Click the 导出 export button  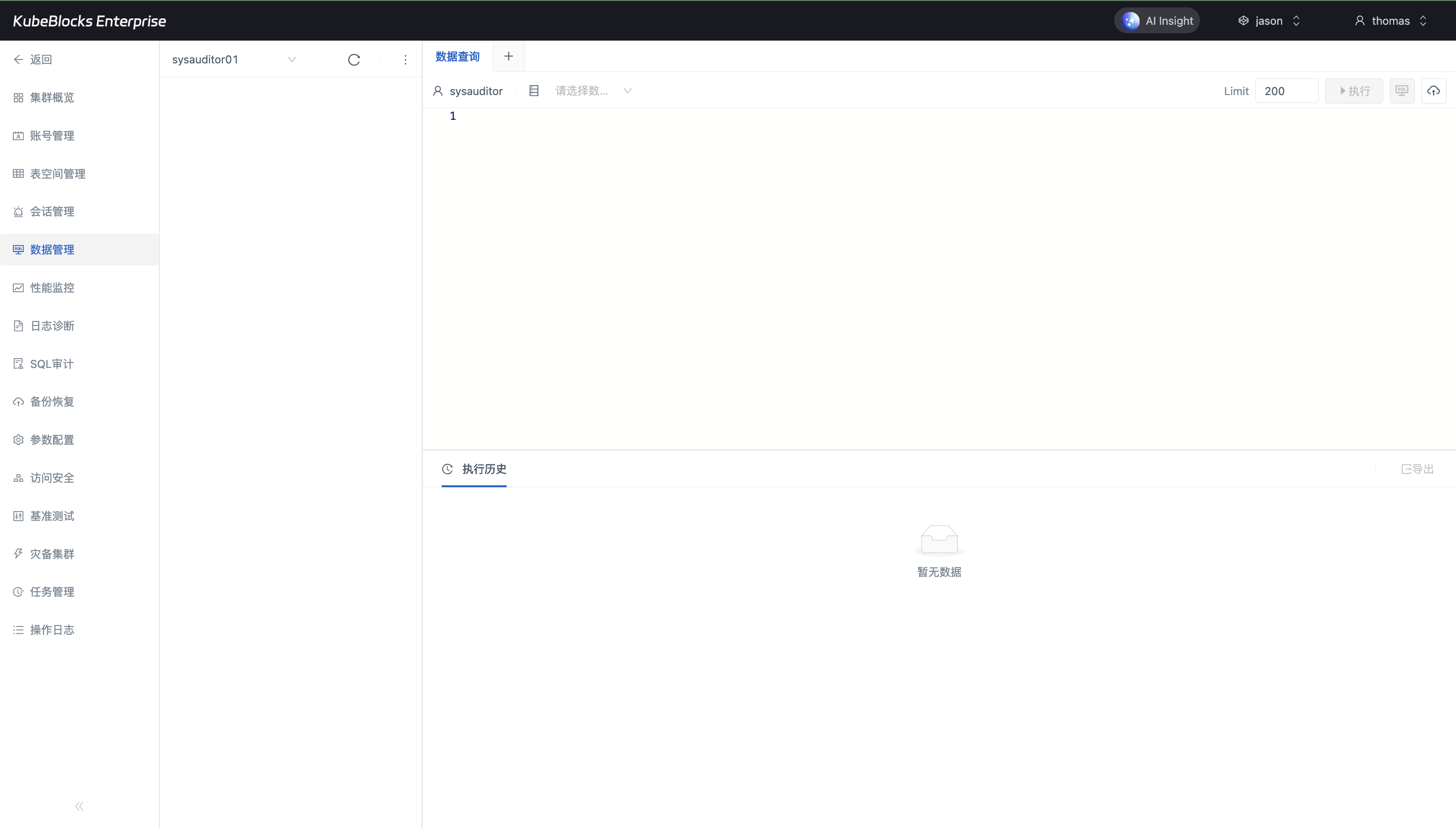(x=1417, y=469)
